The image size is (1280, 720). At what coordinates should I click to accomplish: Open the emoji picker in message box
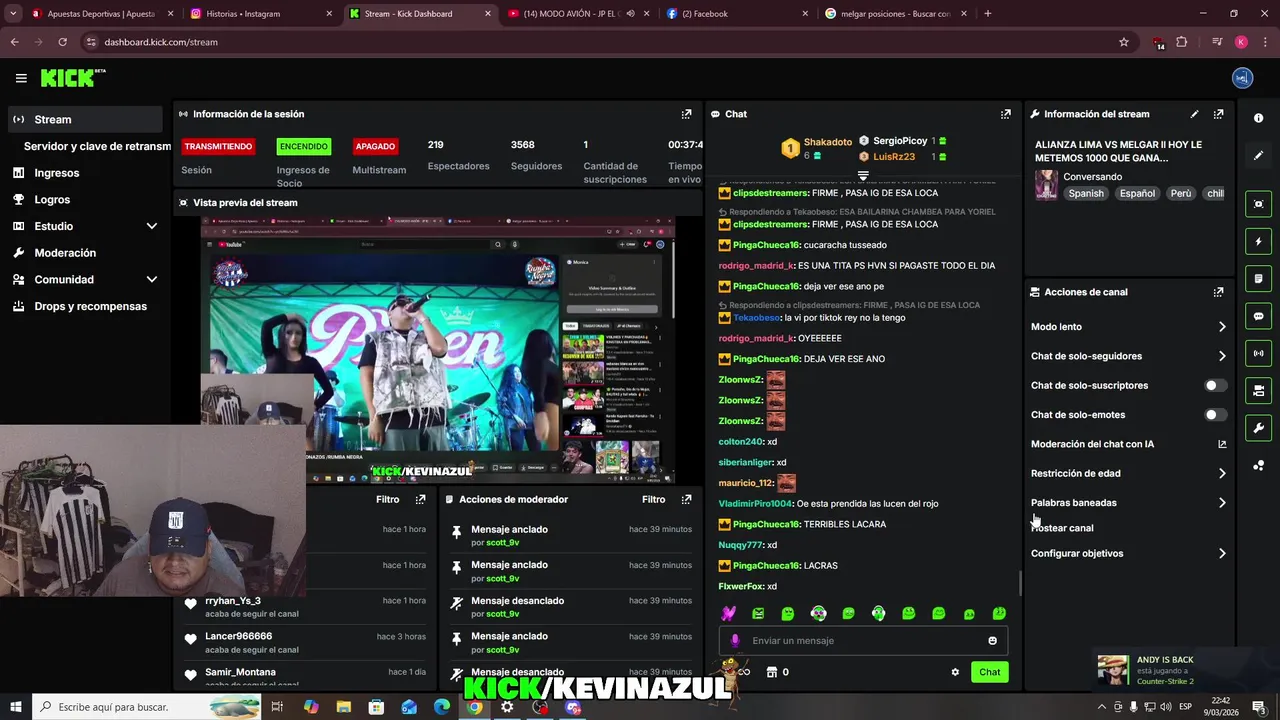click(992, 641)
